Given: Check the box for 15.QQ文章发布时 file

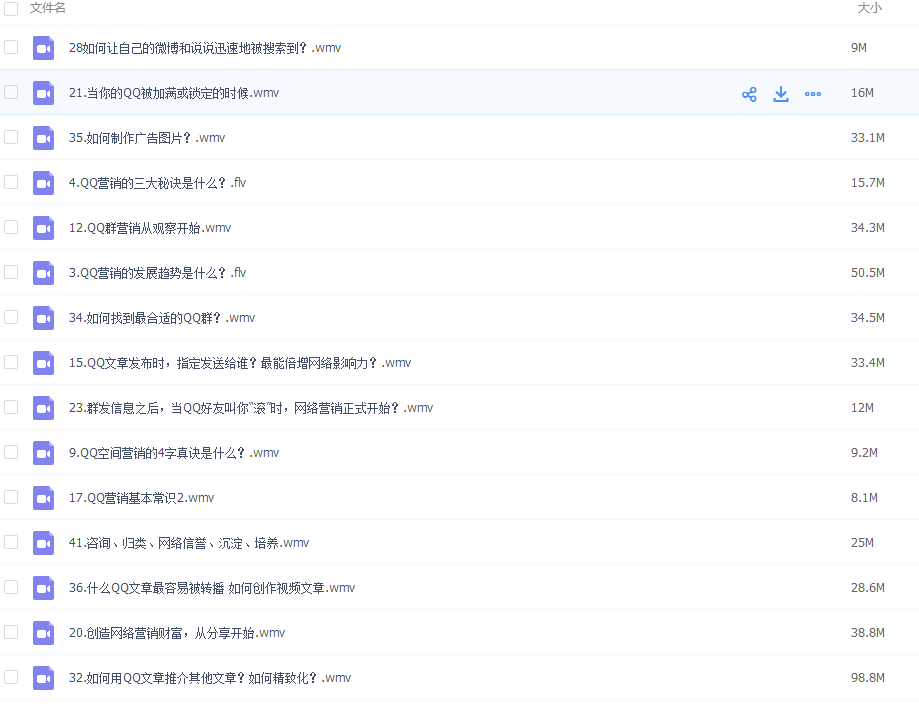Looking at the screenshot, I should pyautogui.click(x=11, y=362).
